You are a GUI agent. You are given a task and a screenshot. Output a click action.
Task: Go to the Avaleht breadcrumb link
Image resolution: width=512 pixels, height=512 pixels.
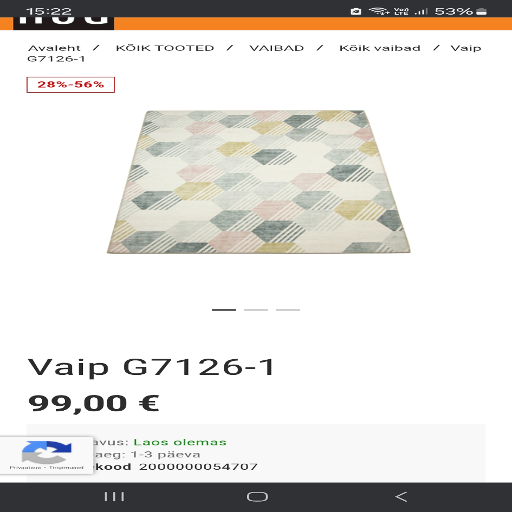tap(54, 48)
